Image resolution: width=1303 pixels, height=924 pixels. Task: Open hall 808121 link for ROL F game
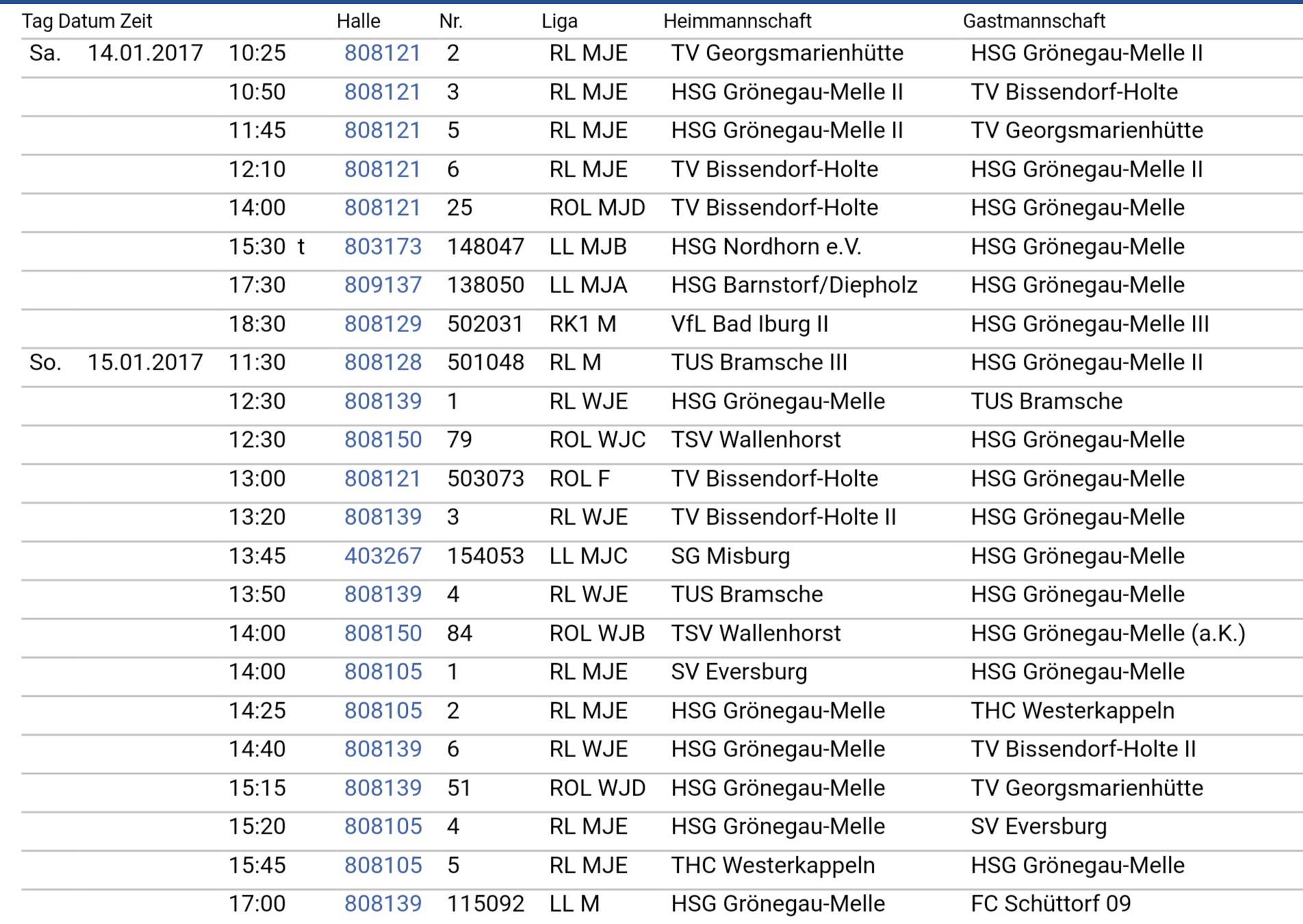[x=382, y=478]
